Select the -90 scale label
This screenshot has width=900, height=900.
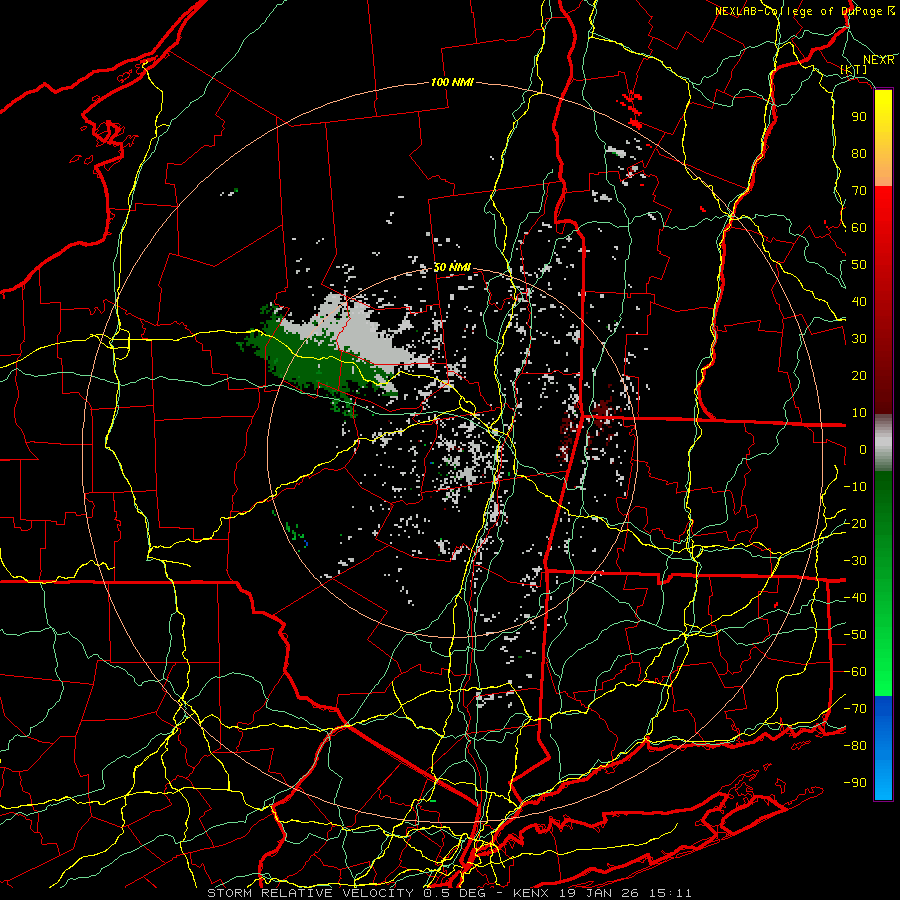coord(855,782)
